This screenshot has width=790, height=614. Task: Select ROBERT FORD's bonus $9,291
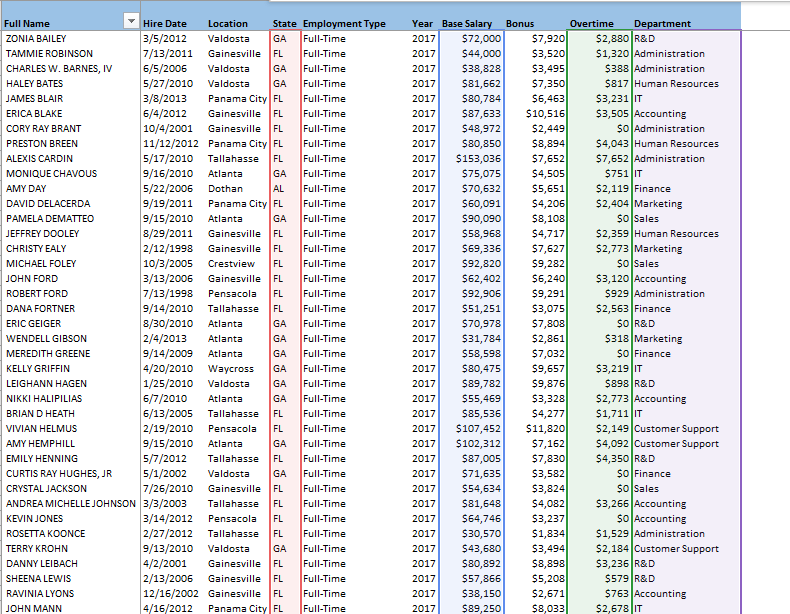pyautogui.click(x=548, y=294)
